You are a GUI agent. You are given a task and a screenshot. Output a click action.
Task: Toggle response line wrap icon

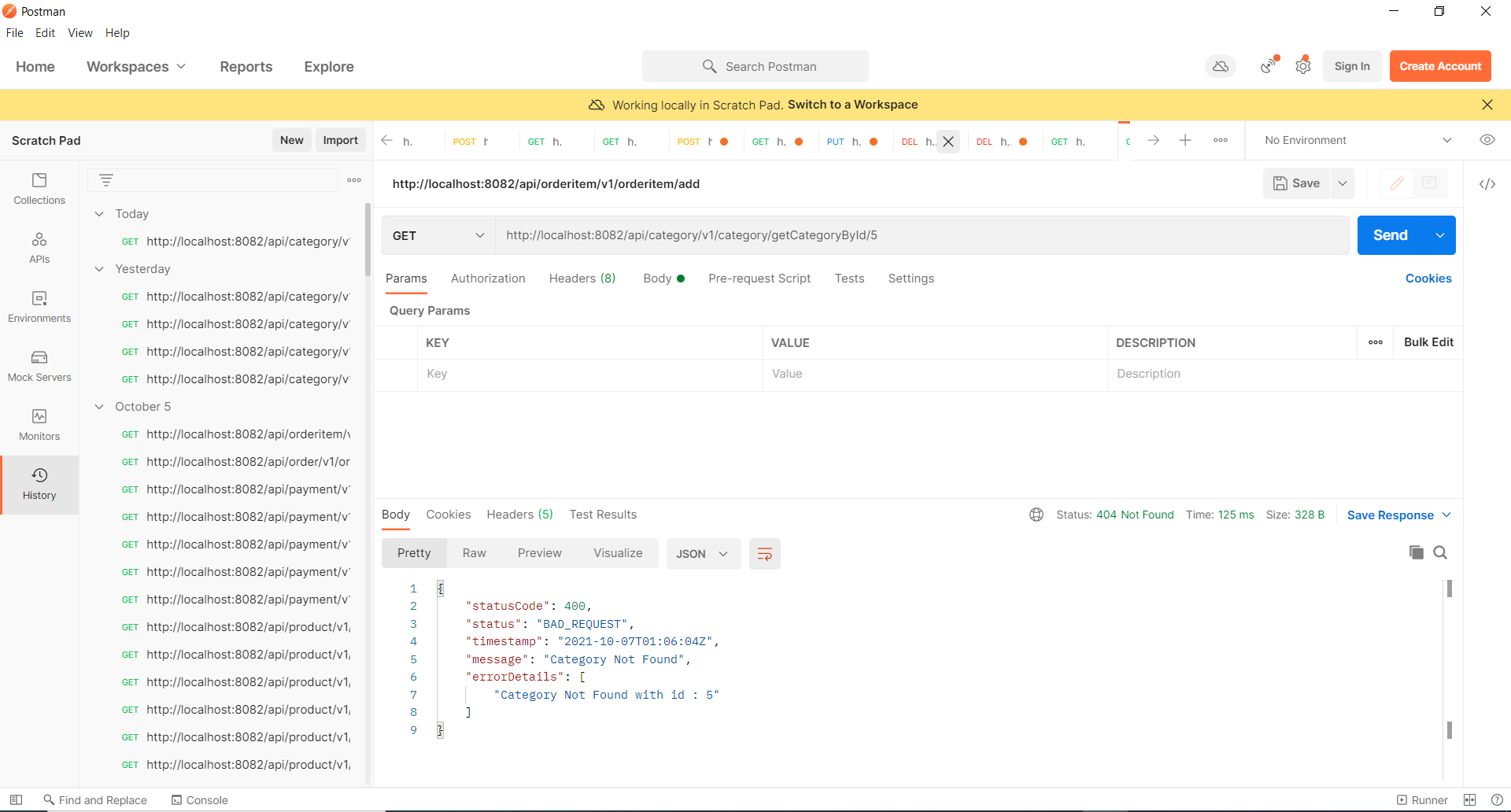coord(764,554)
